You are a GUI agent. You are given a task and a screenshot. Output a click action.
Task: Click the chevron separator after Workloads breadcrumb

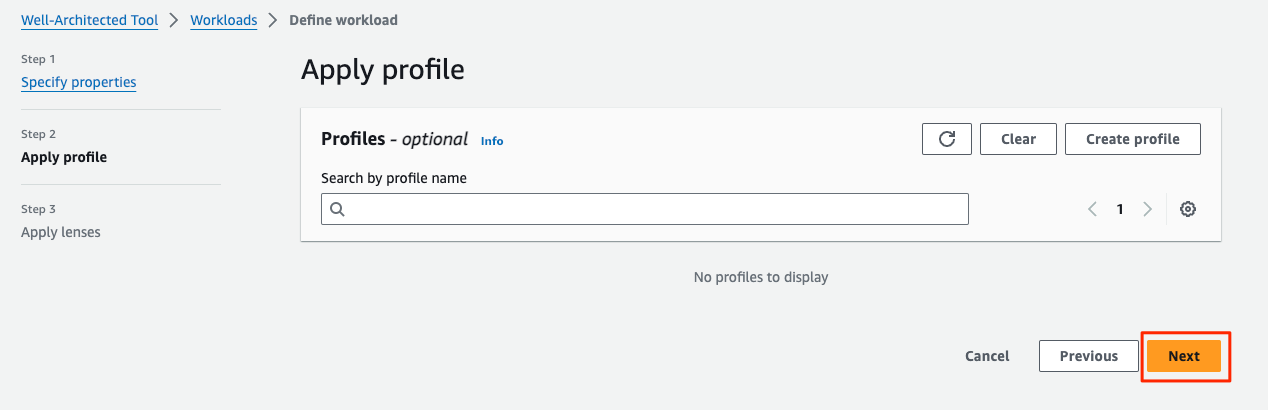(x=273, y=20)
